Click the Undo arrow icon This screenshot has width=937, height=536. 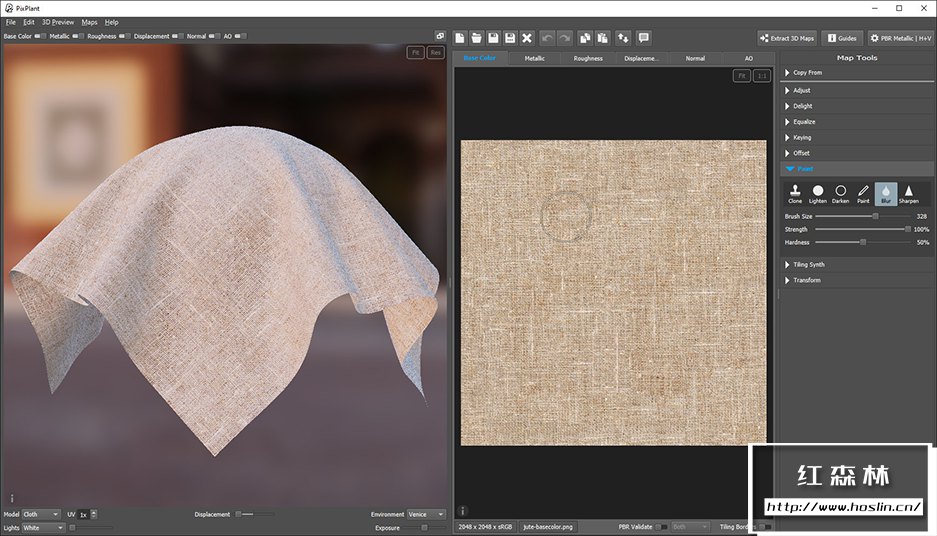point(547,38)
